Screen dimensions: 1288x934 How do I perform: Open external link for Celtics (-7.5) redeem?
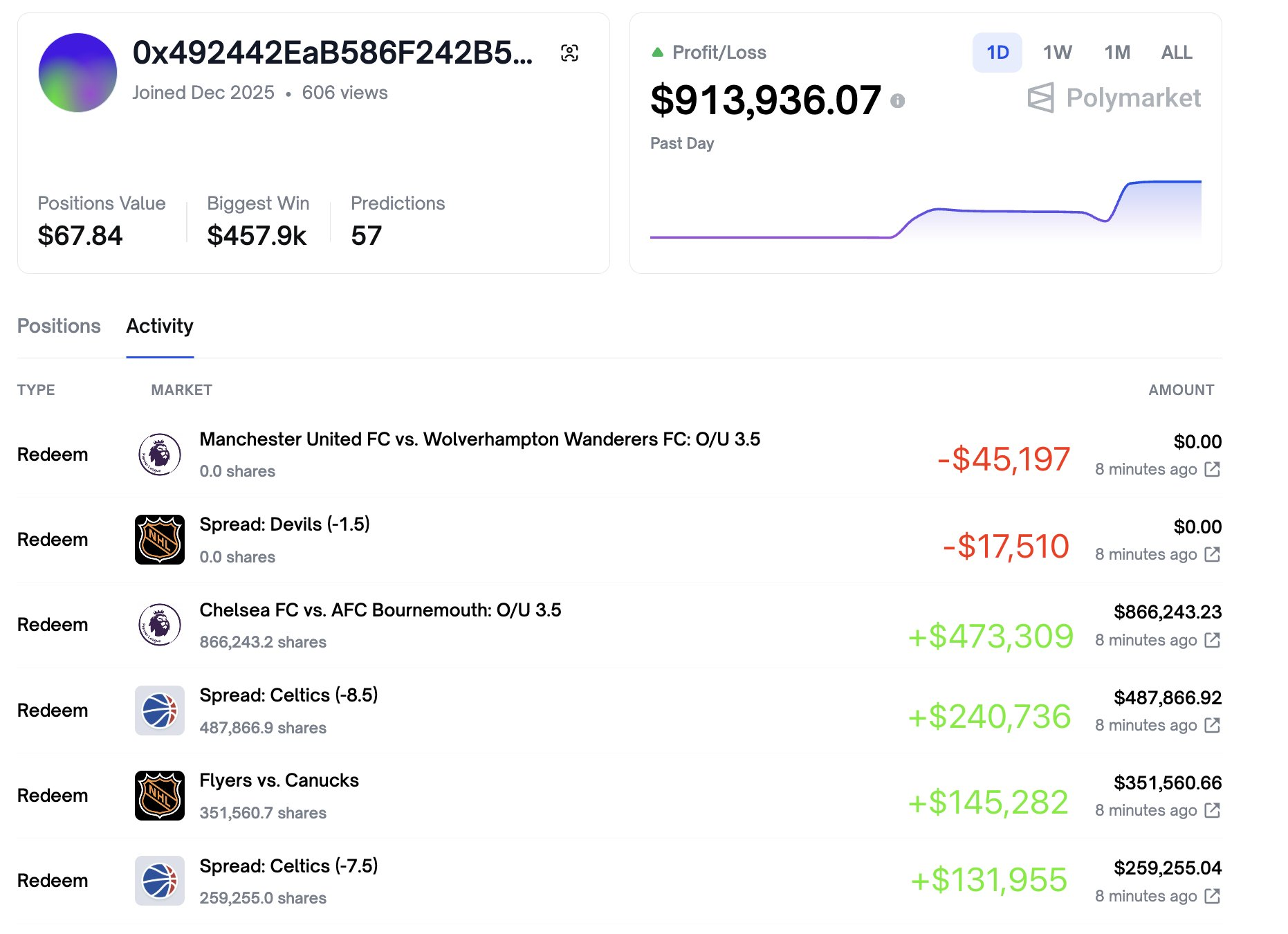pos(1212,896)
